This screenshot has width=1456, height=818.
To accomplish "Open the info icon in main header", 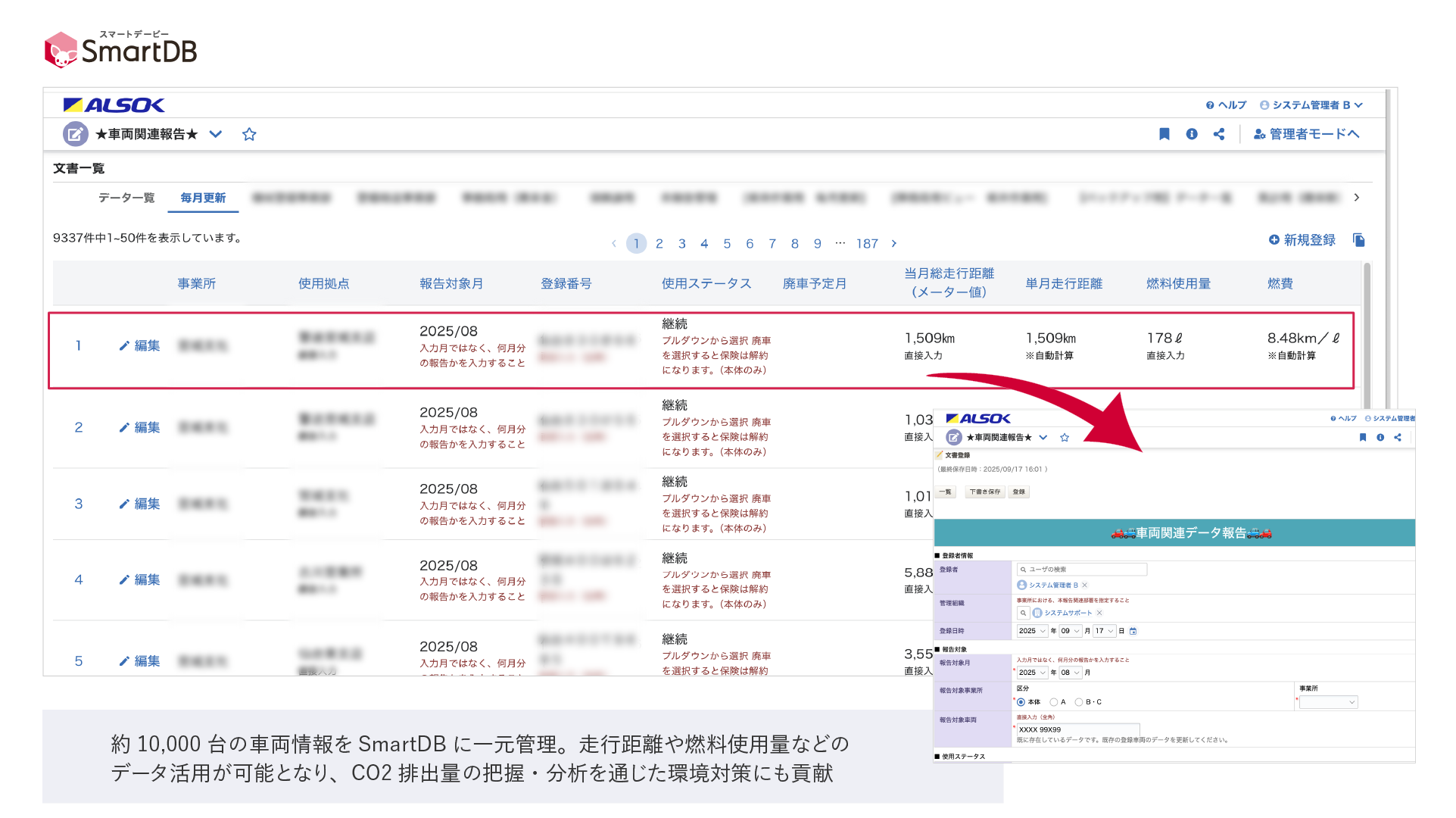I will tap(1192, 134).
